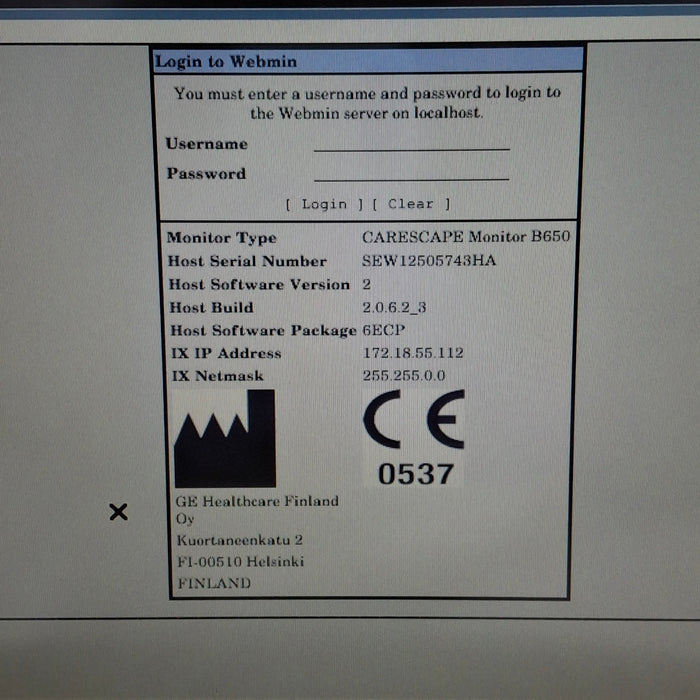Select IX IP Address '172.18.55.112'

pos(413,353)
